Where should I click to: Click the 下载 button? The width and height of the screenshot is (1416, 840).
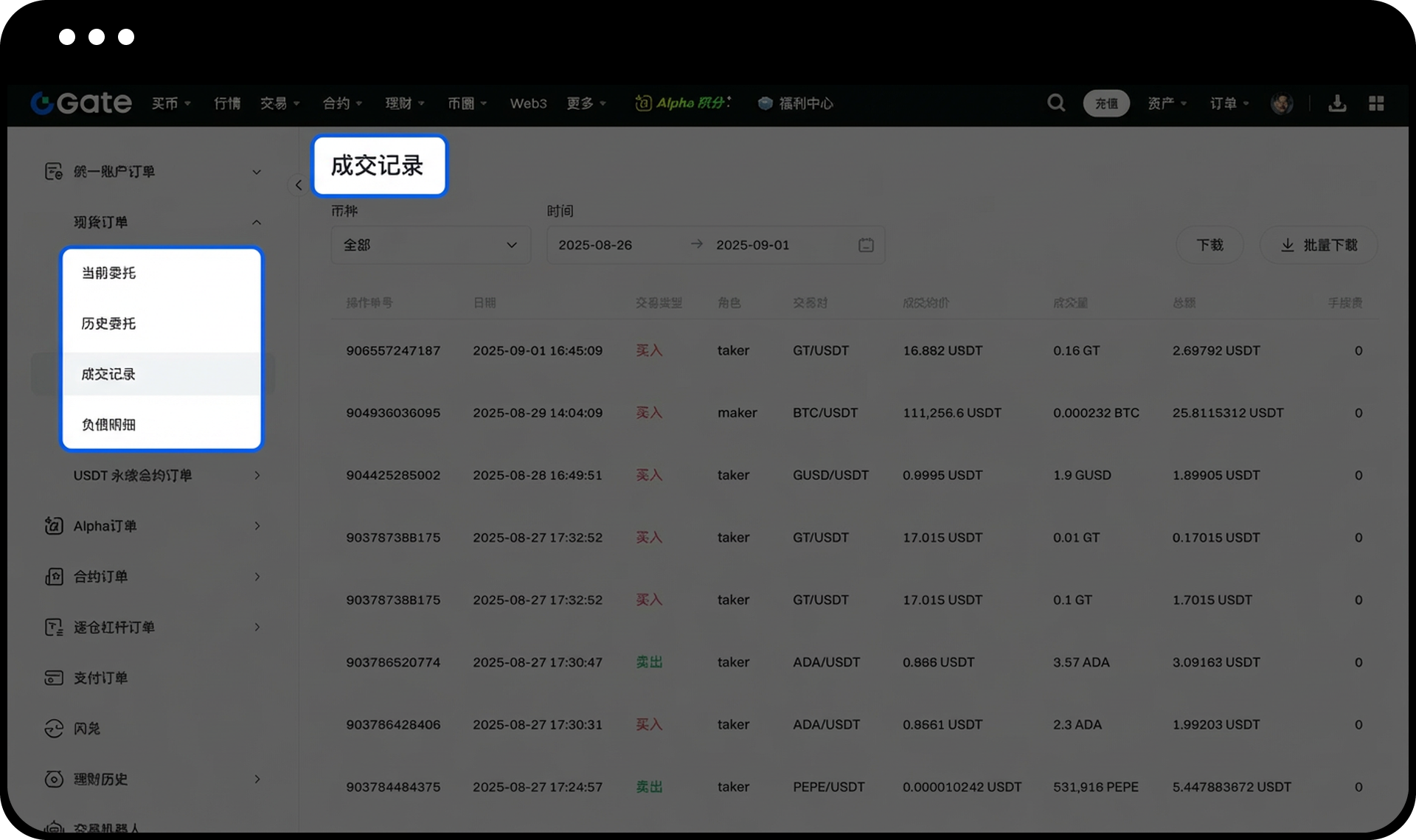pos(1209,245)
